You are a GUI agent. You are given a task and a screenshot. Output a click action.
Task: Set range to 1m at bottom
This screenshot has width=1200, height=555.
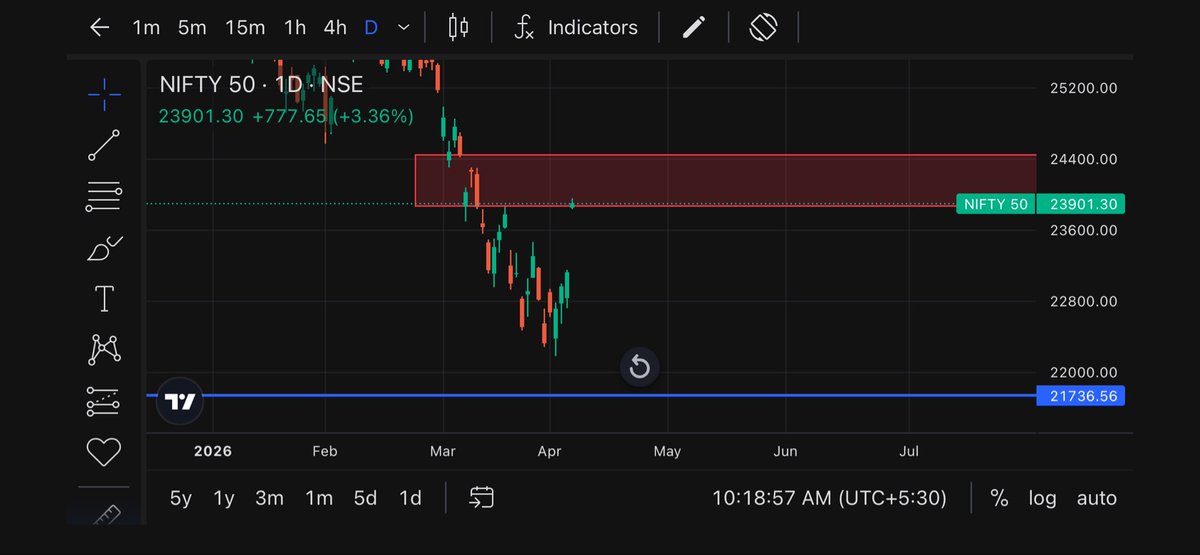319,498
